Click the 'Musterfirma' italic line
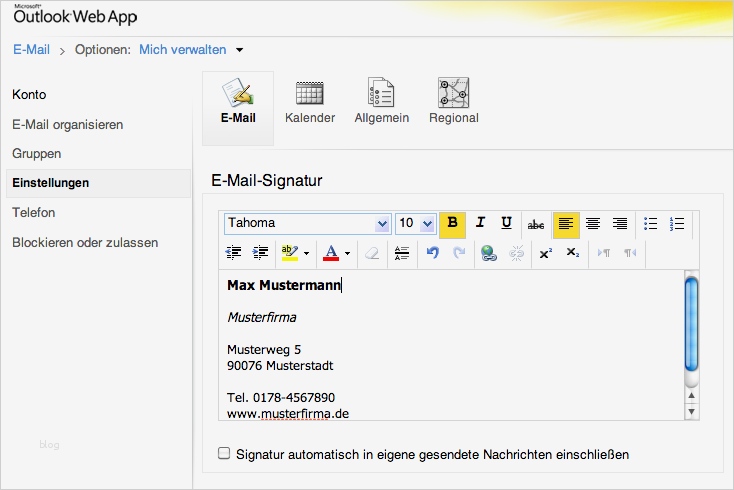The height and width of the screenshot is (490, 734). click(262, 317)
